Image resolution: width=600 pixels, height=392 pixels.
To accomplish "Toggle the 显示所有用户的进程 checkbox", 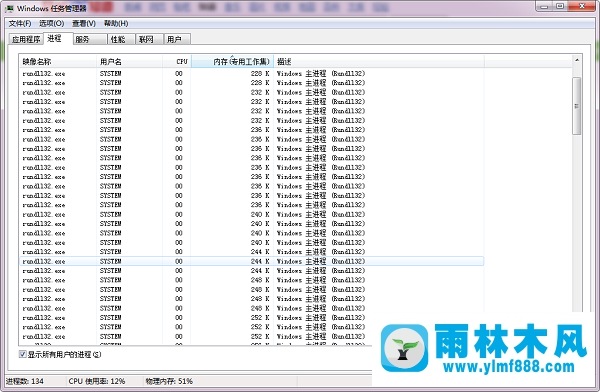I will tap(23, 354).
